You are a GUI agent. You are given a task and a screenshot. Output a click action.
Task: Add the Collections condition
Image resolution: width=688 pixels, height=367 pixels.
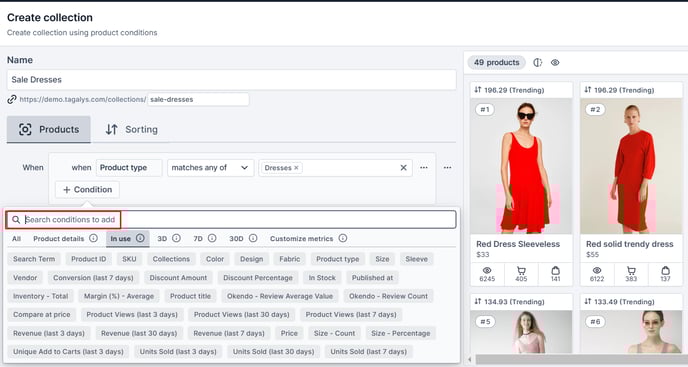coord(171,259)
